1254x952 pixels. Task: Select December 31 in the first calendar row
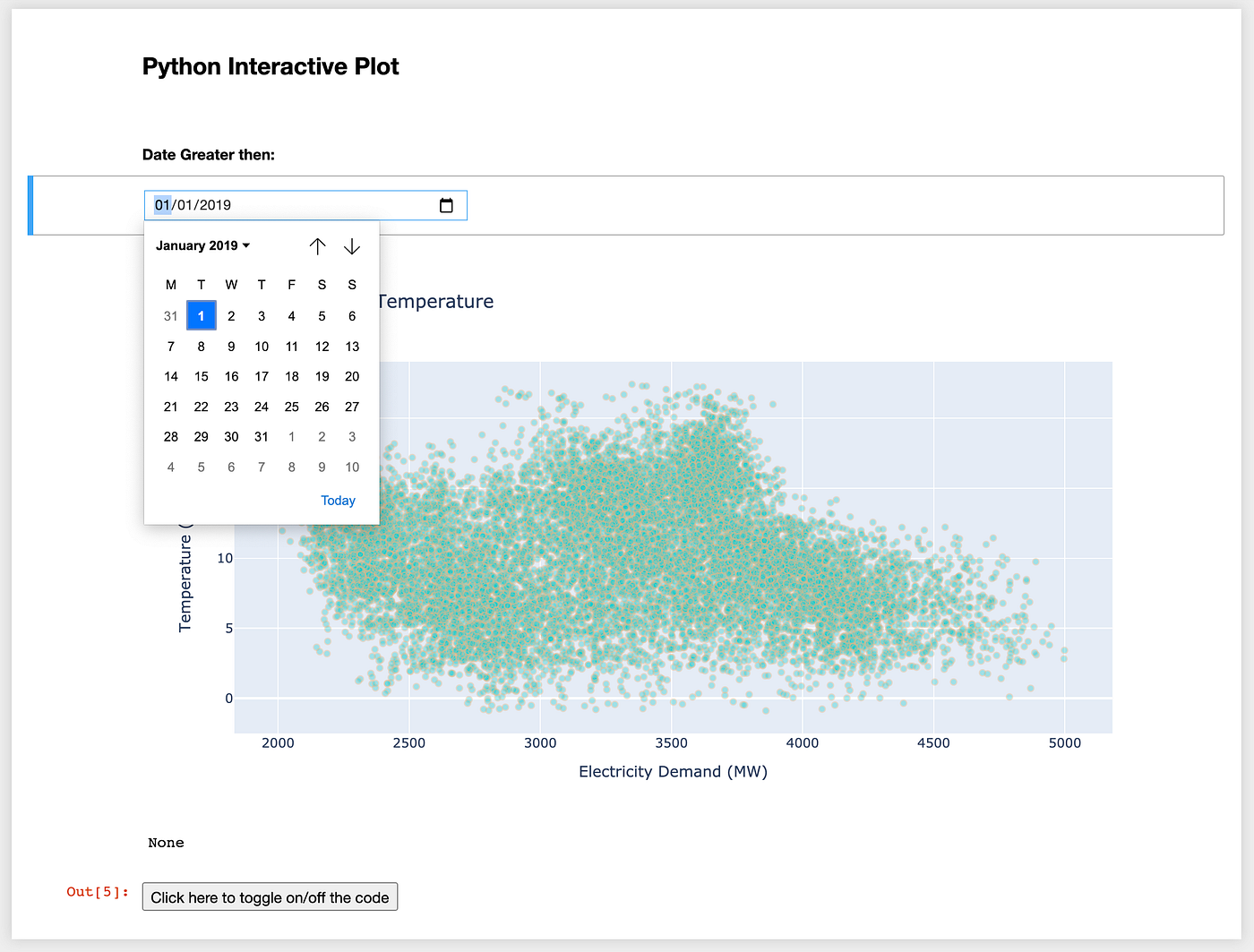pyautogui.click(x=171, y=315)
